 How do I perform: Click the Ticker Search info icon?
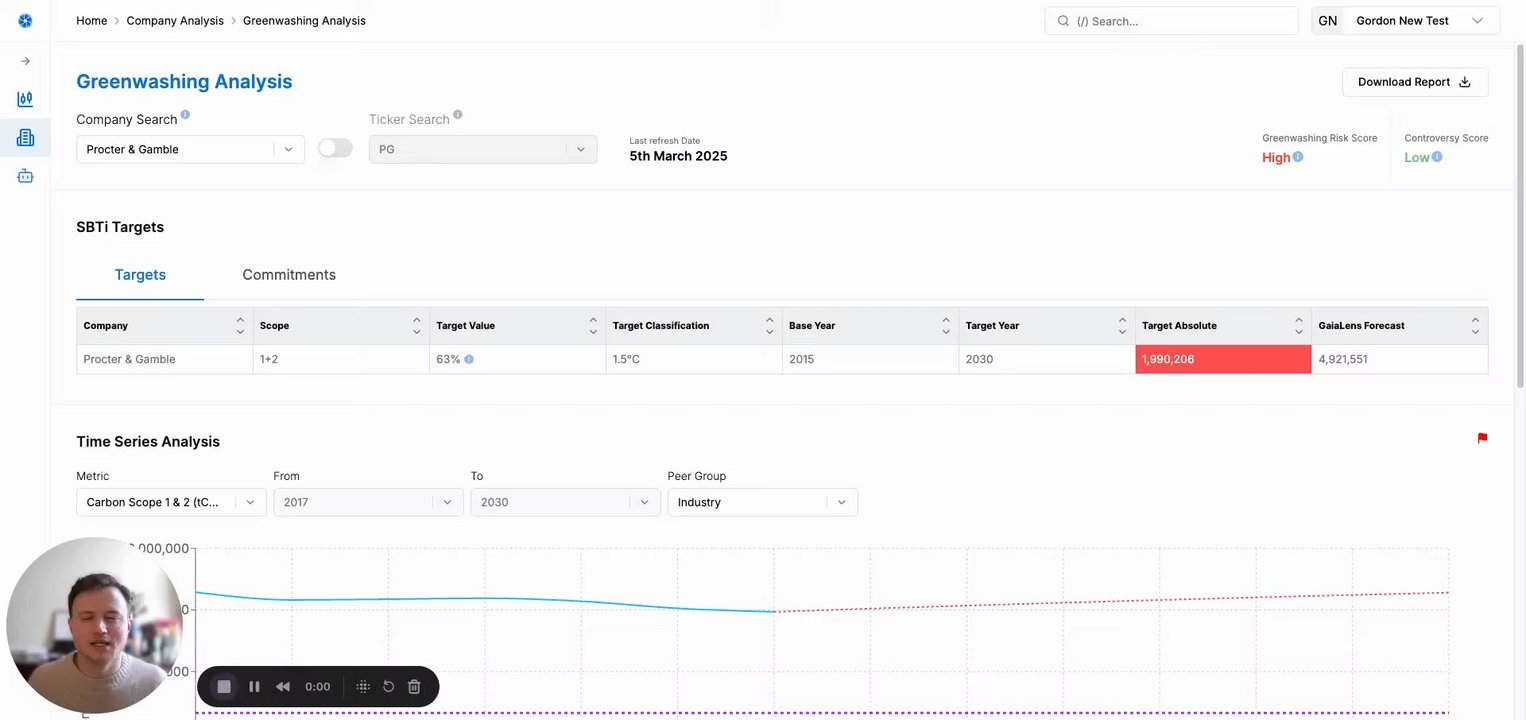coord(458,115)
